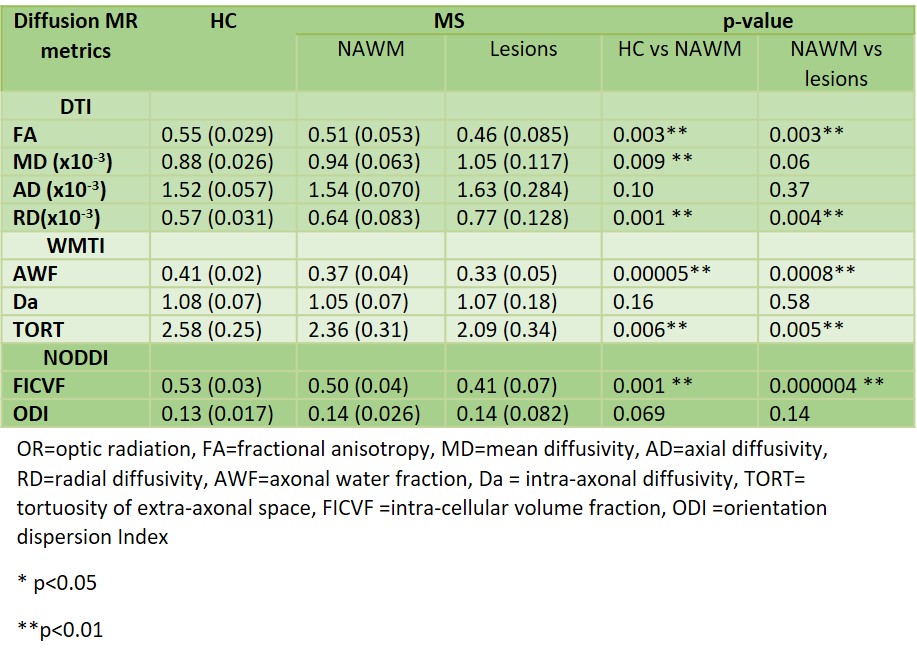917x658 pixels.
Task: Click the MS column header
Action: (x=449, y=20)
